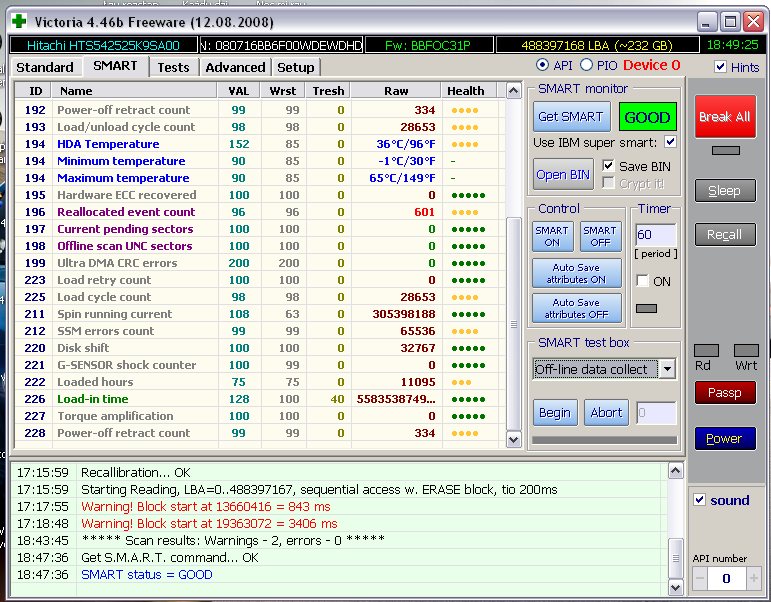Click Auto Save attributes OFF
Screen dimensions: 771x602
pos(576,308)
